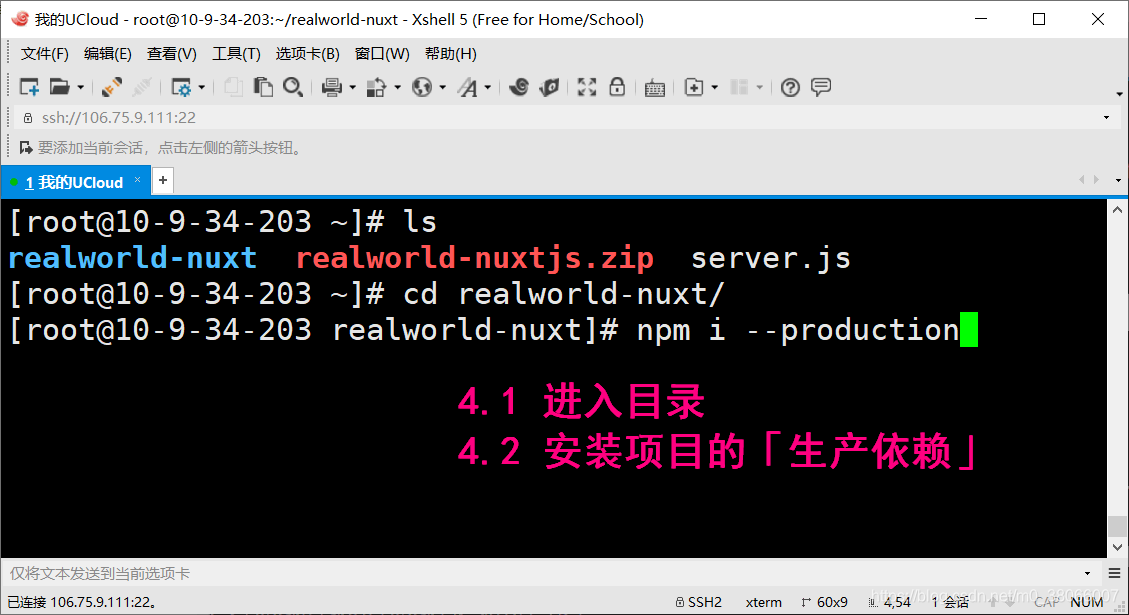Click the feedback speech bubble icon
1129x615 pixels.
pyautogui.click(x=821, y=88)
